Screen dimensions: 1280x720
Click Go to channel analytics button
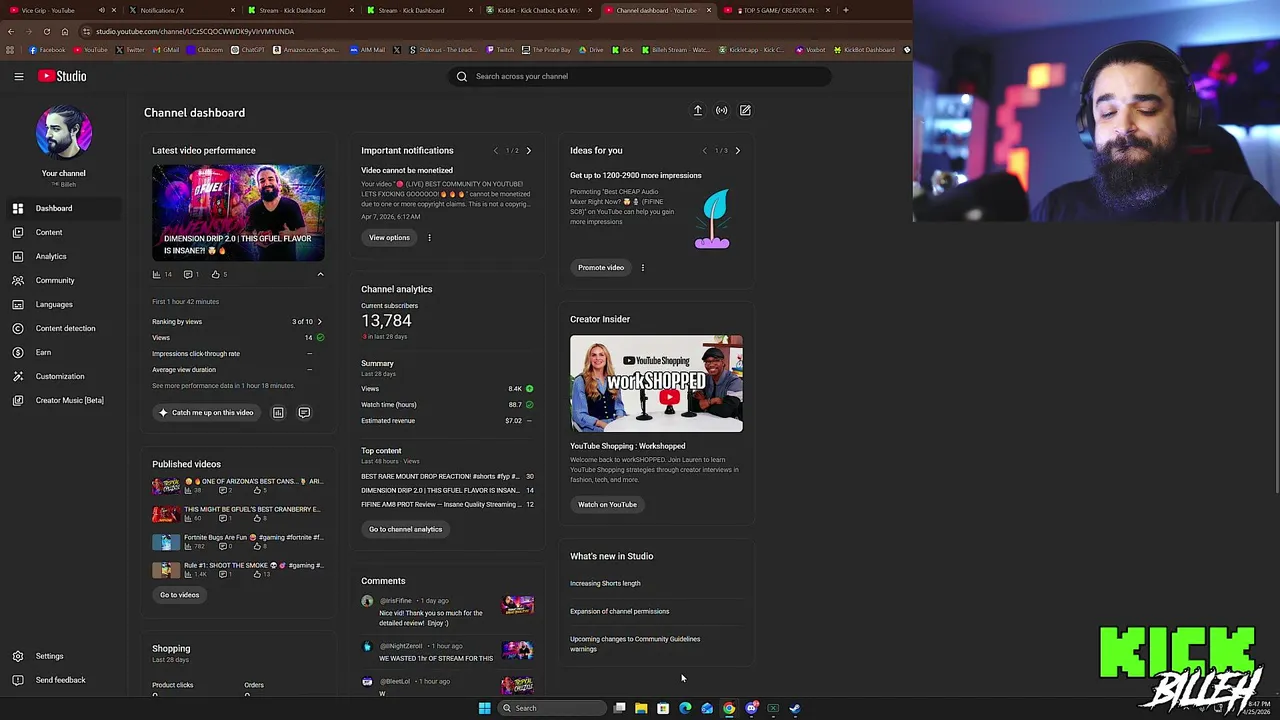pyautogui.click(x=405, y=529)
